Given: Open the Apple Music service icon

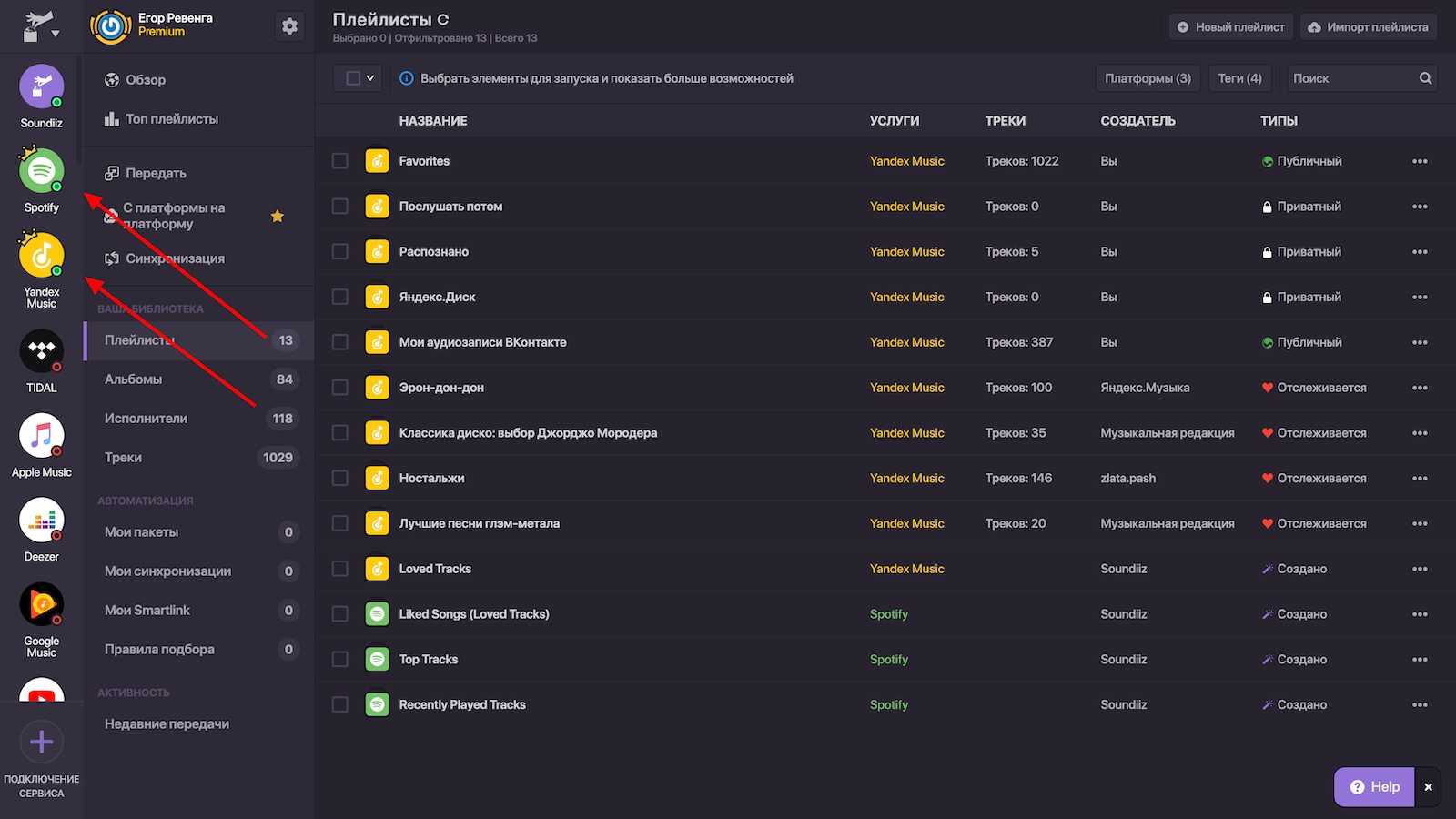Looking at the screenshot, I should 42,436.
